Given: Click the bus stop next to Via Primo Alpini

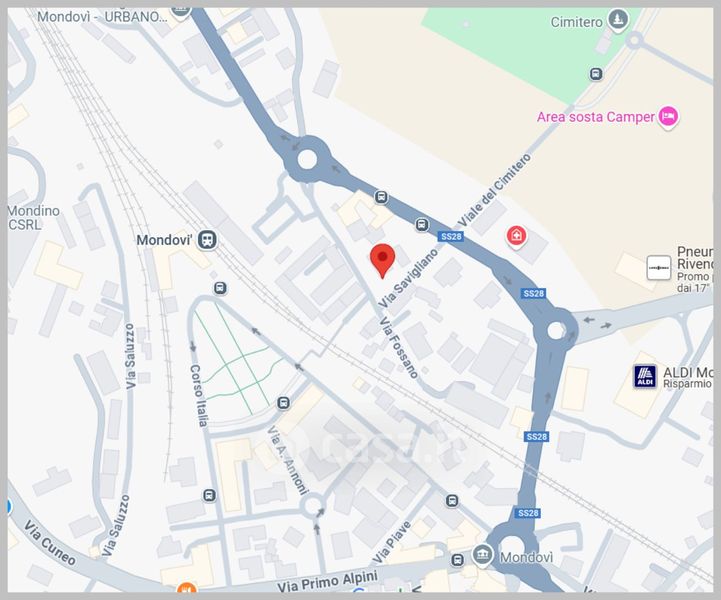Looking at the screenshot, I should tap(458, 560).
